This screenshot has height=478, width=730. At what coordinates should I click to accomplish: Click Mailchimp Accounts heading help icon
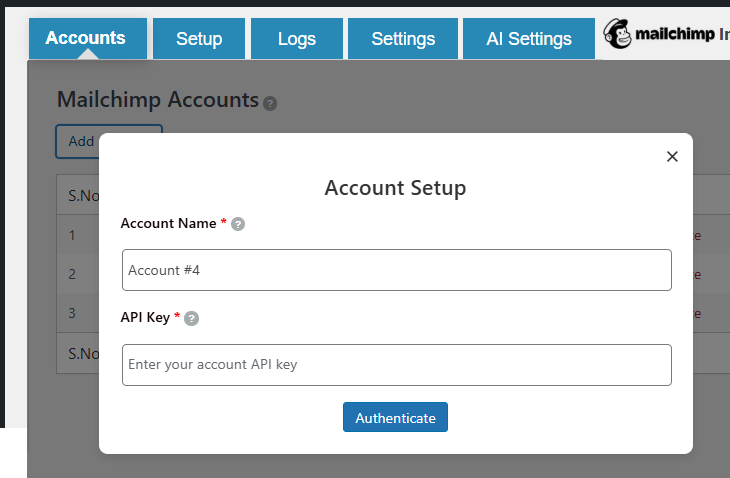[x=270, y=103]
